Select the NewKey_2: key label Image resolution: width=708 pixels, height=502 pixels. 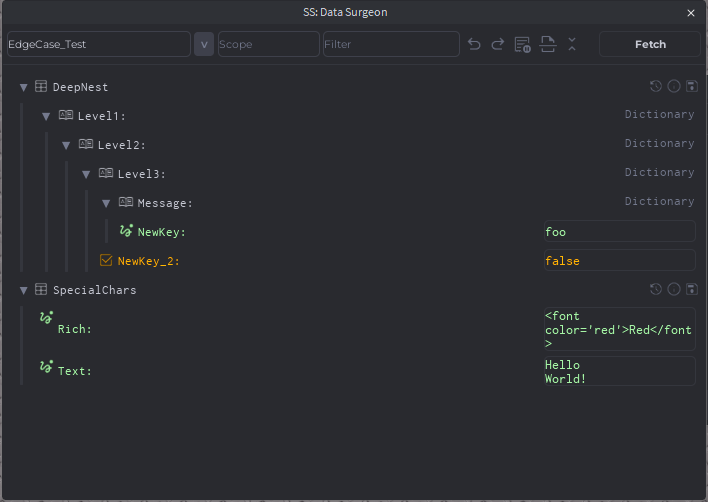pos(149,261)
